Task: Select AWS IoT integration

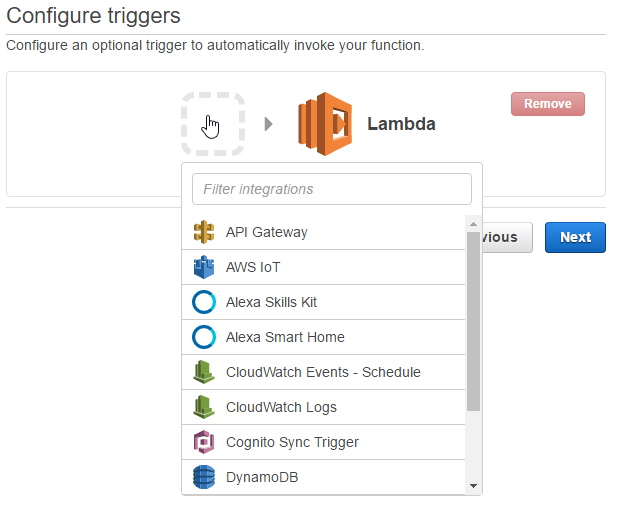Action: (x=323, y=267)
